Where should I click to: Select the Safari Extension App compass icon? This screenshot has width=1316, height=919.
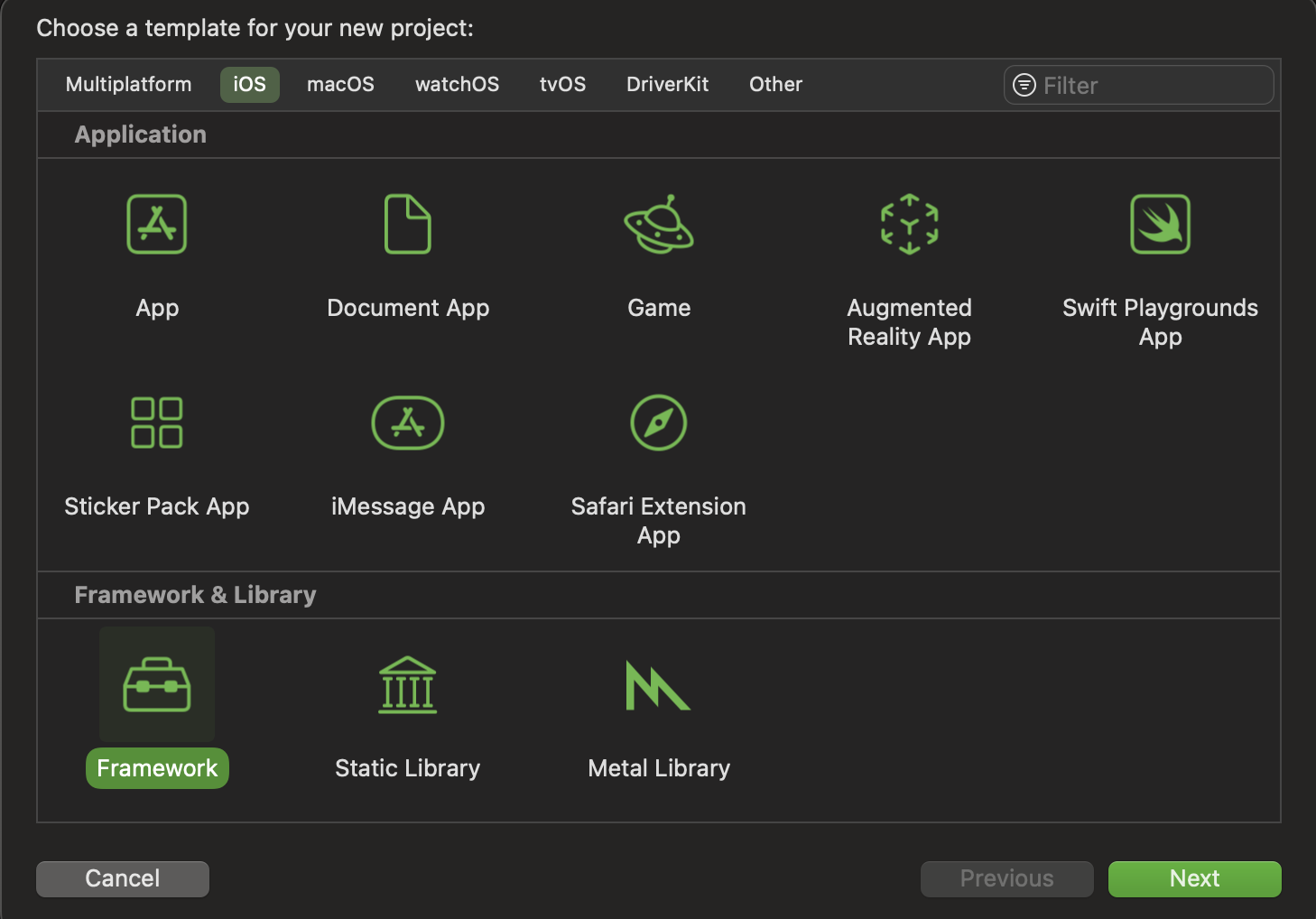coord(659,422)
